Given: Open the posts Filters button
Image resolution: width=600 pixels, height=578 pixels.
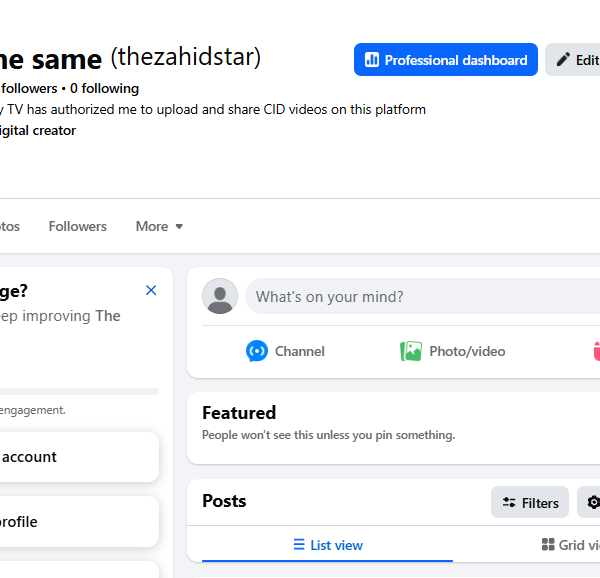Looking at the screenshot, I should [x=530, y=502].
